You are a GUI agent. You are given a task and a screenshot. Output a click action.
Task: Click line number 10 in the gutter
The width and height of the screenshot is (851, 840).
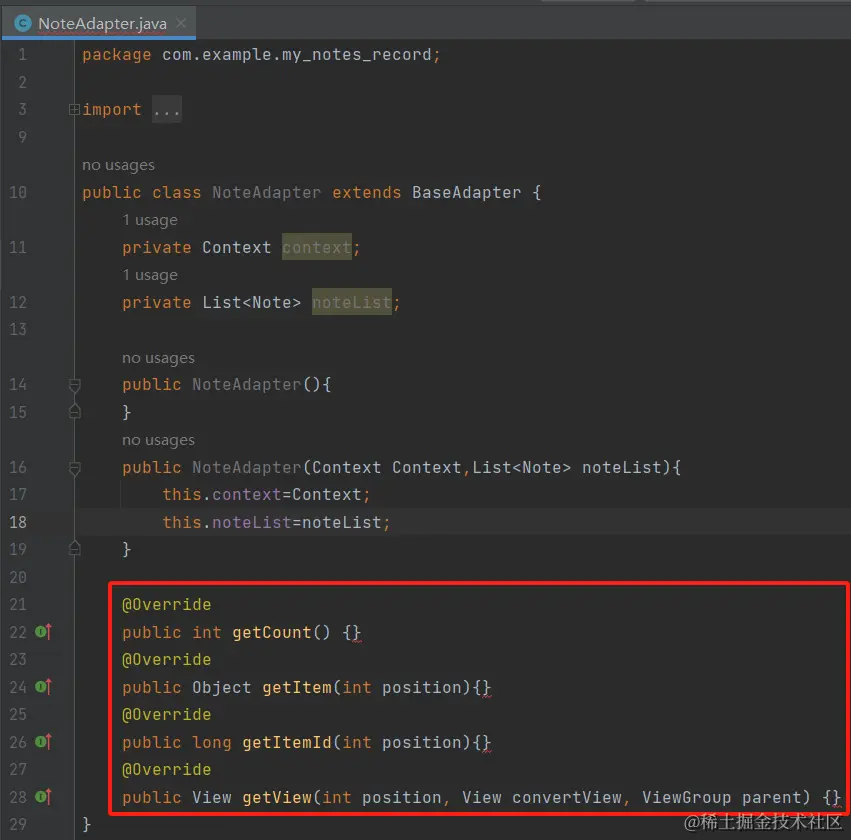click(x=18, y=193)
